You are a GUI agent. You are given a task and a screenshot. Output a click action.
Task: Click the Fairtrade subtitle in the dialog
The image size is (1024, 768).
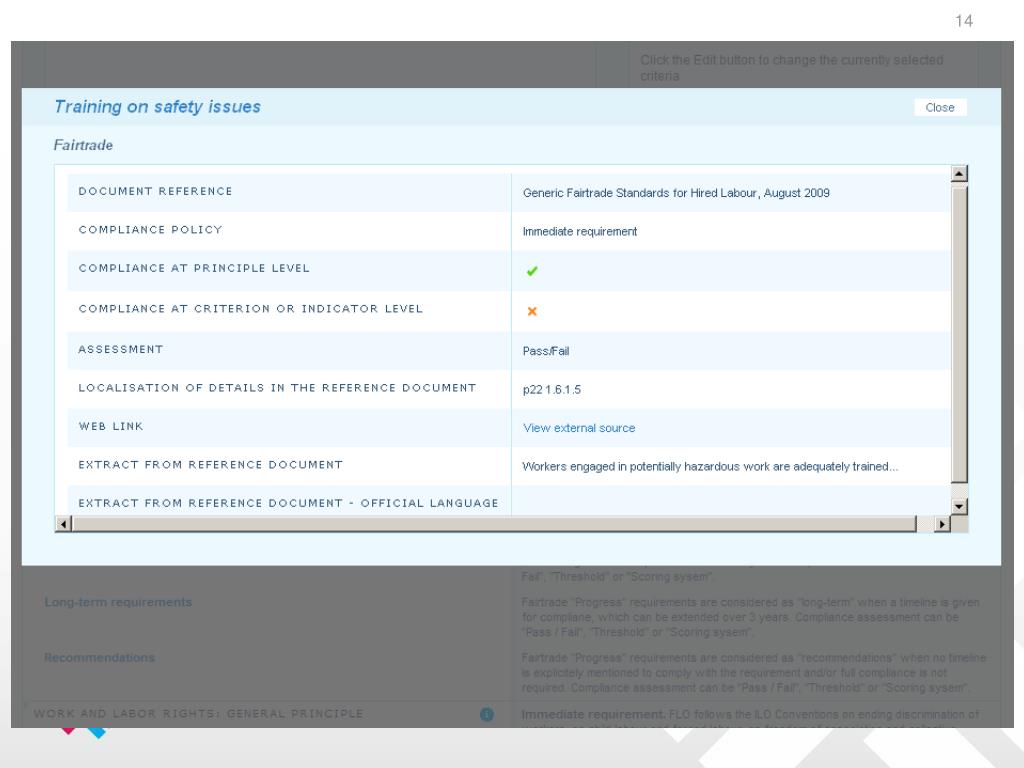tap(83, 145)
